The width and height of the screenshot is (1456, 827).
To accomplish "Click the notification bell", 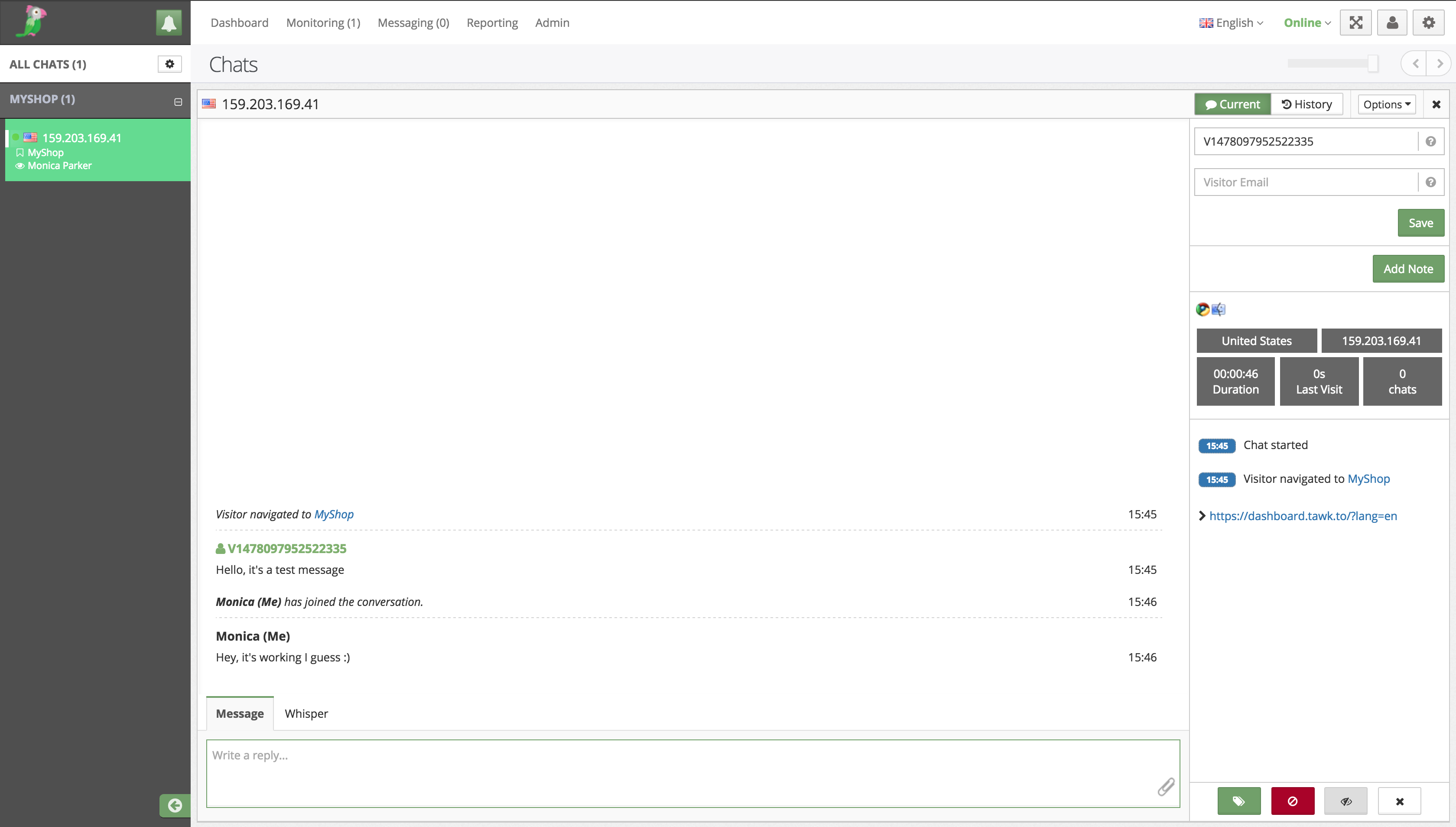I will [x=169, y=22].
